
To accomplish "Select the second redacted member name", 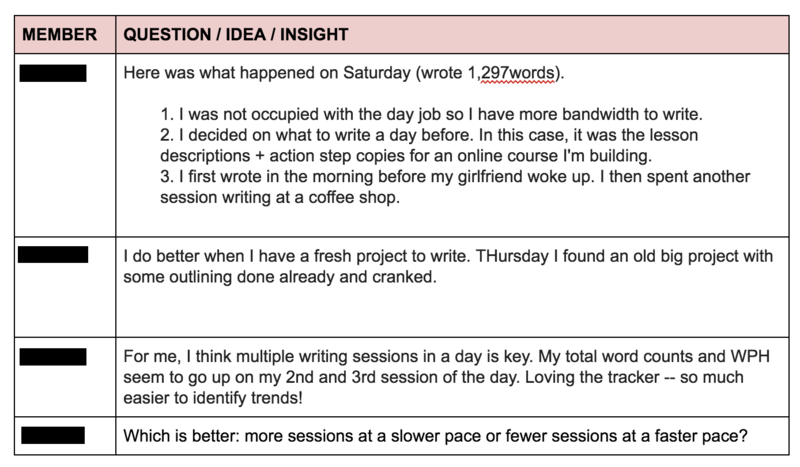I will click(53, 254).
